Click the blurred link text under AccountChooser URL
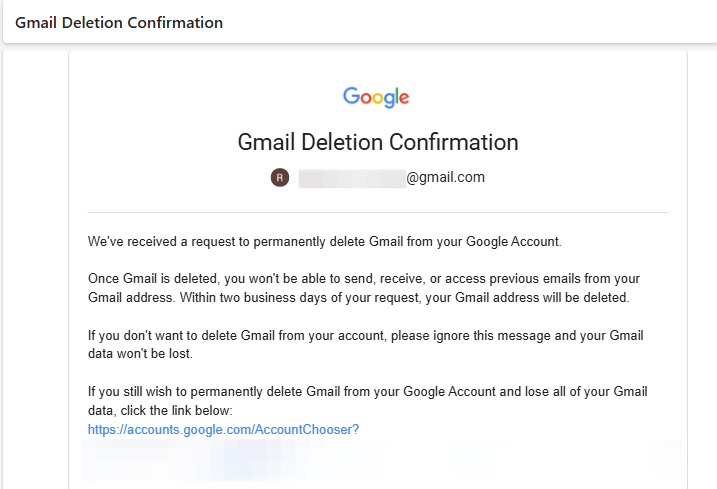 point(381,460)
